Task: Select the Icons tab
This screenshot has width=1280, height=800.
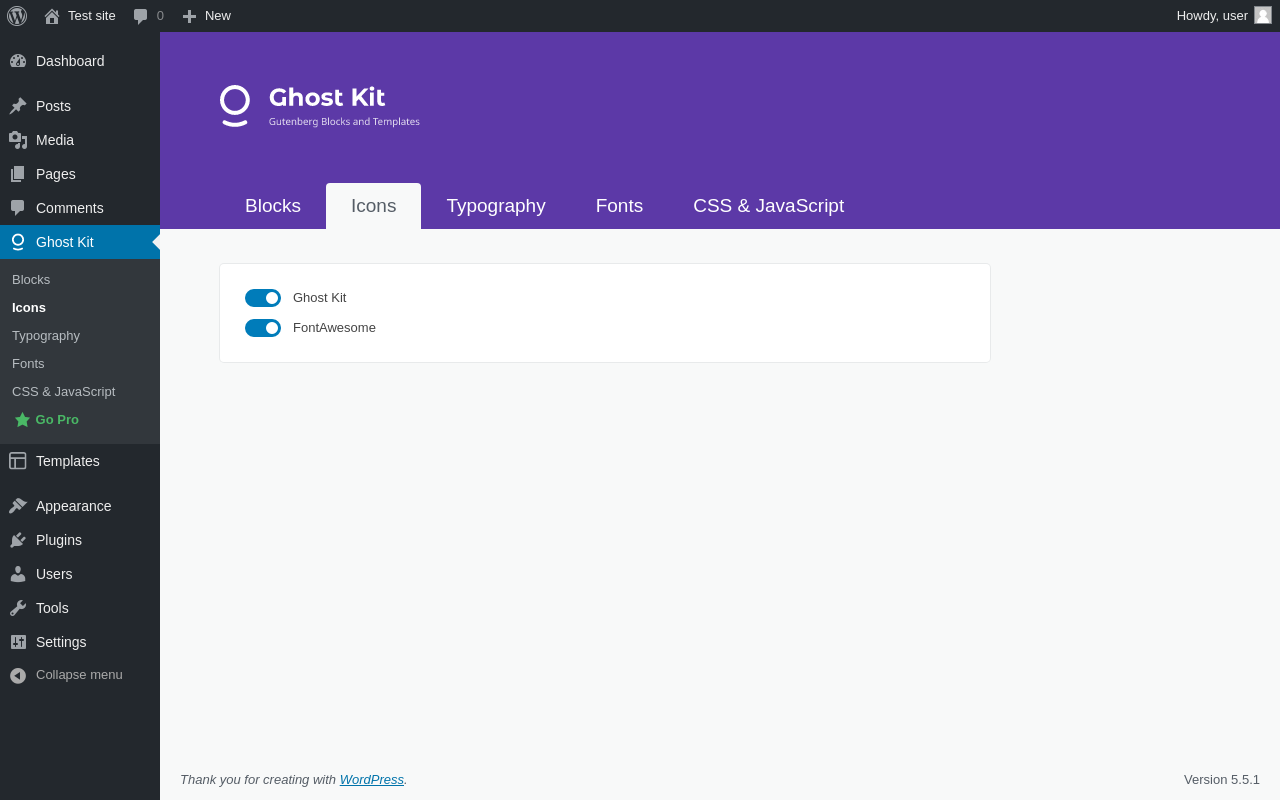Action: [373, 206]
